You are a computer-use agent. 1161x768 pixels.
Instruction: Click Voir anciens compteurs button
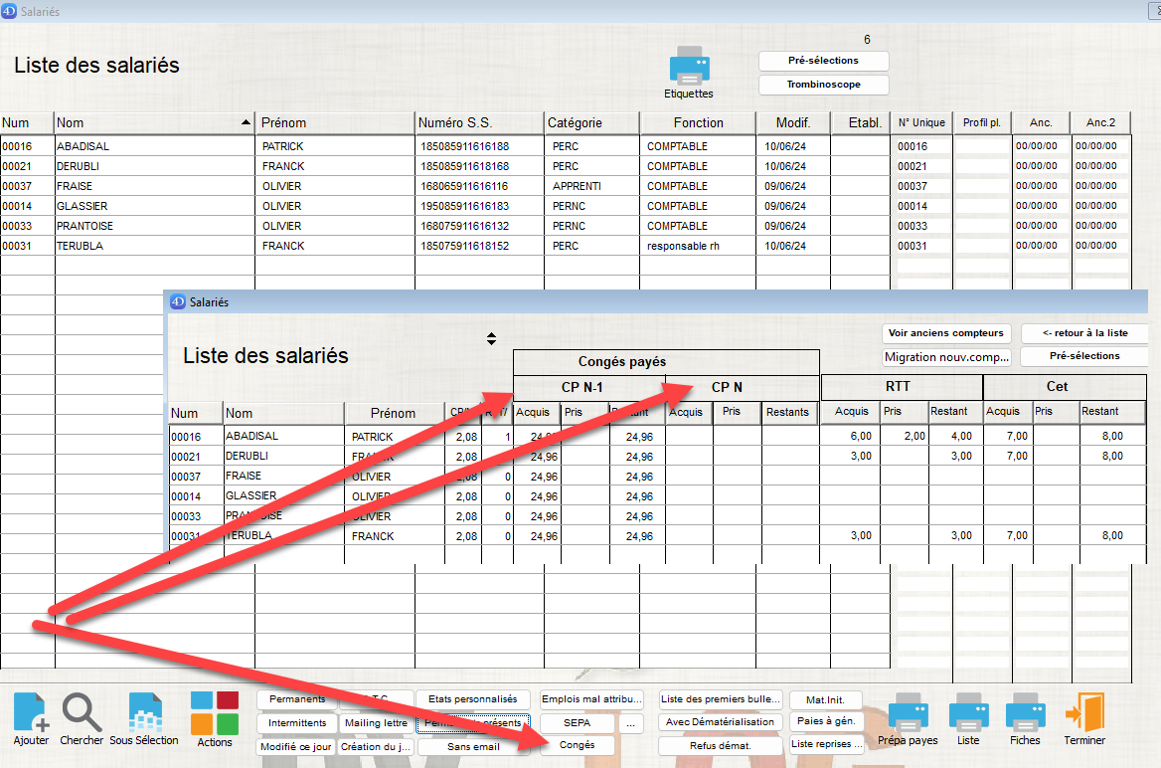(x=946, y=333)
